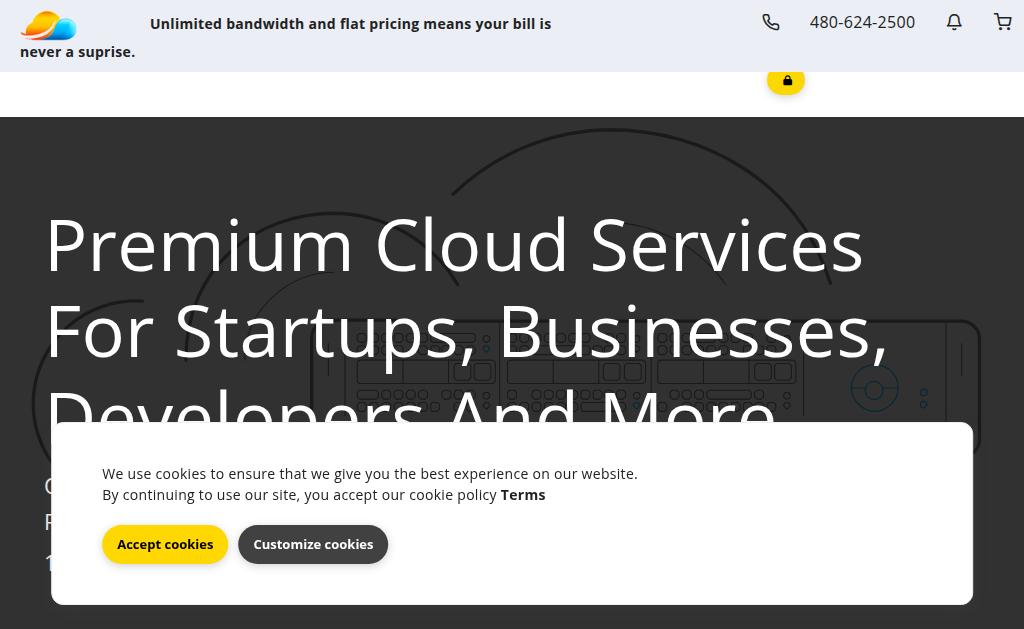Viewport: 1024px width, 629px height.
Task: Click the phone handset icon
Action: point(771,22)
